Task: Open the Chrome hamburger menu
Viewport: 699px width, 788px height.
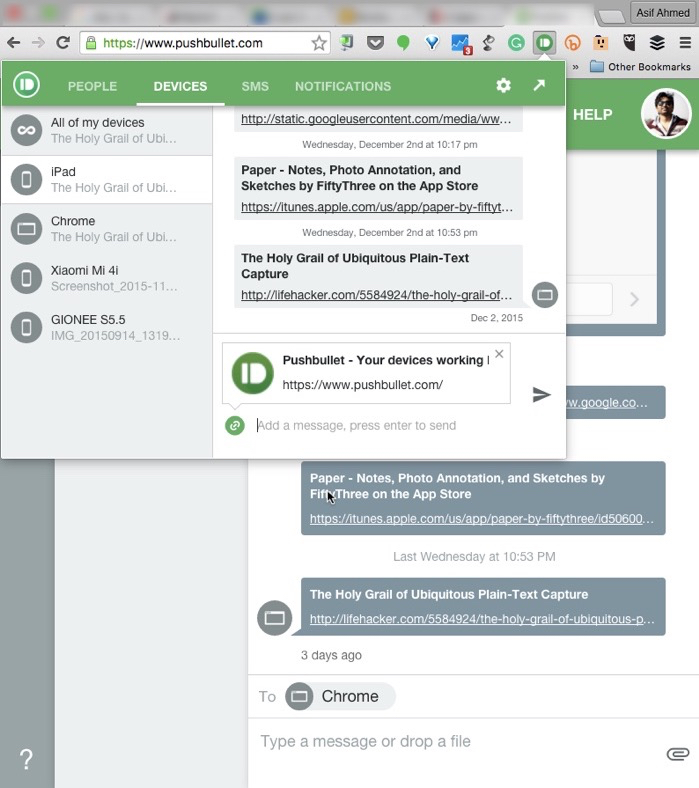Action: tap(685, 43)
